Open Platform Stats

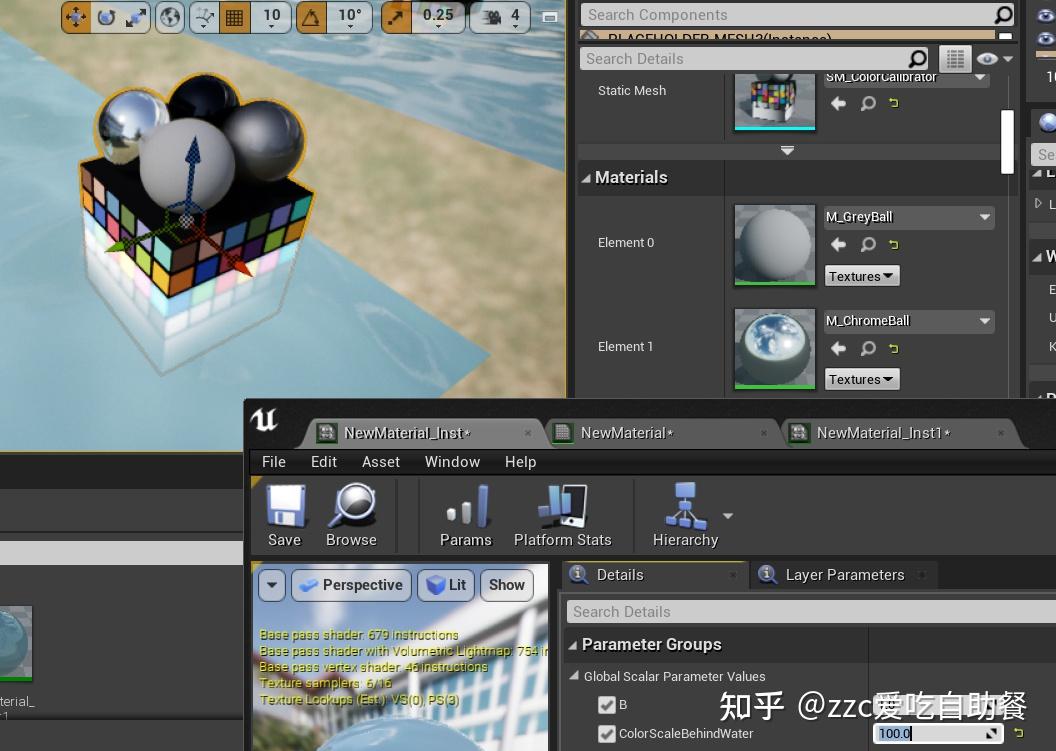pos(562,516)
